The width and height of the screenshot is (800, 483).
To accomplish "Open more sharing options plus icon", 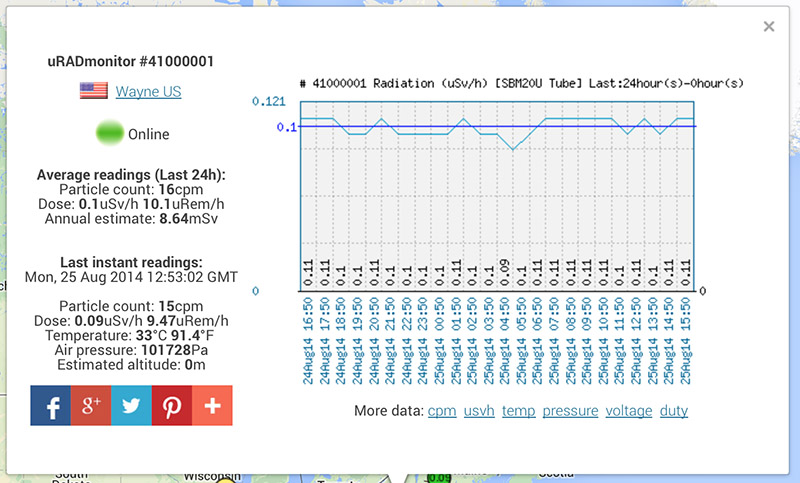I will (x=212, y=406).
